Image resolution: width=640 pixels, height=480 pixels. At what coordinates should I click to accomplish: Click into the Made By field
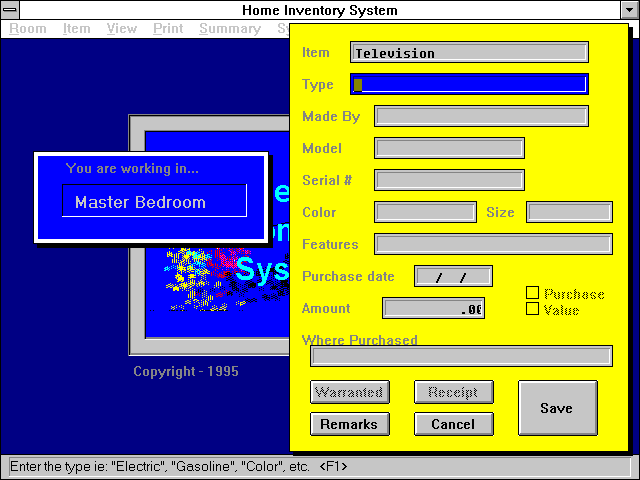(x=481, y=117)
